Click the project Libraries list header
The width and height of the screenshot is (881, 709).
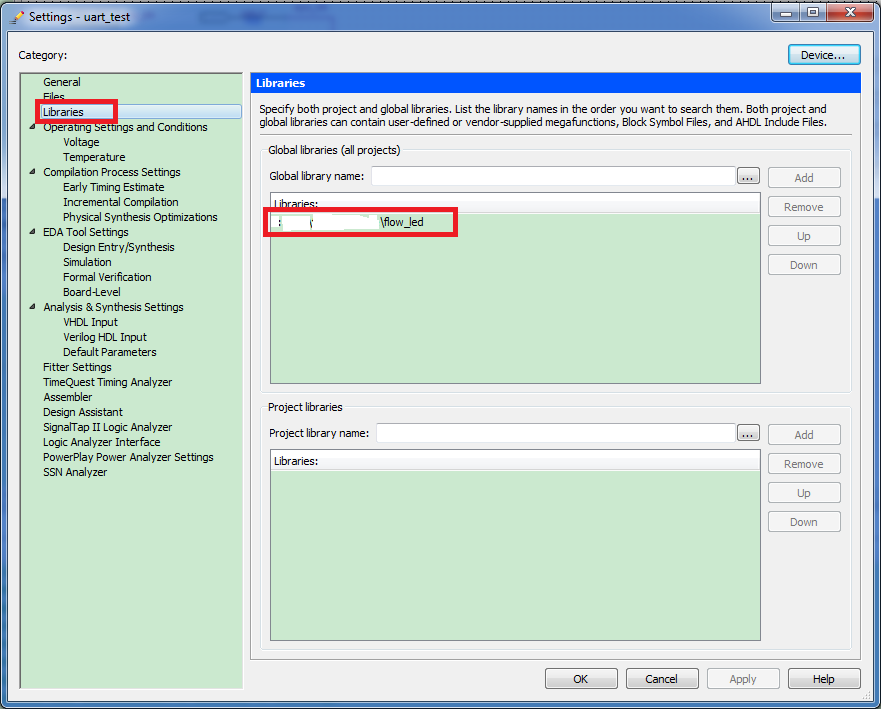click(x=515, y=461)
